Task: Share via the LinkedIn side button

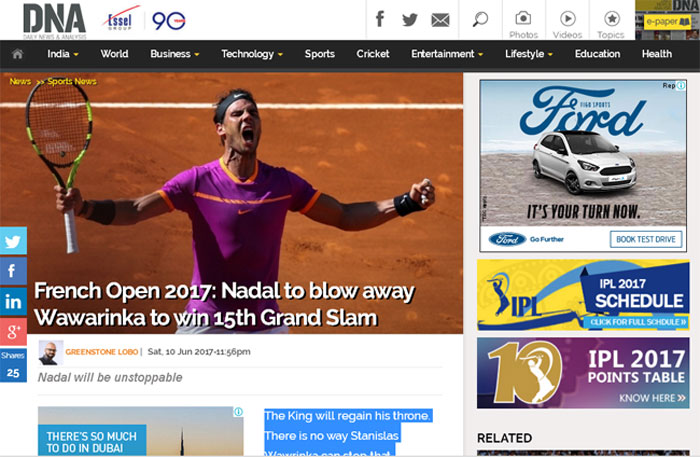Action: [x=13, y=301]
